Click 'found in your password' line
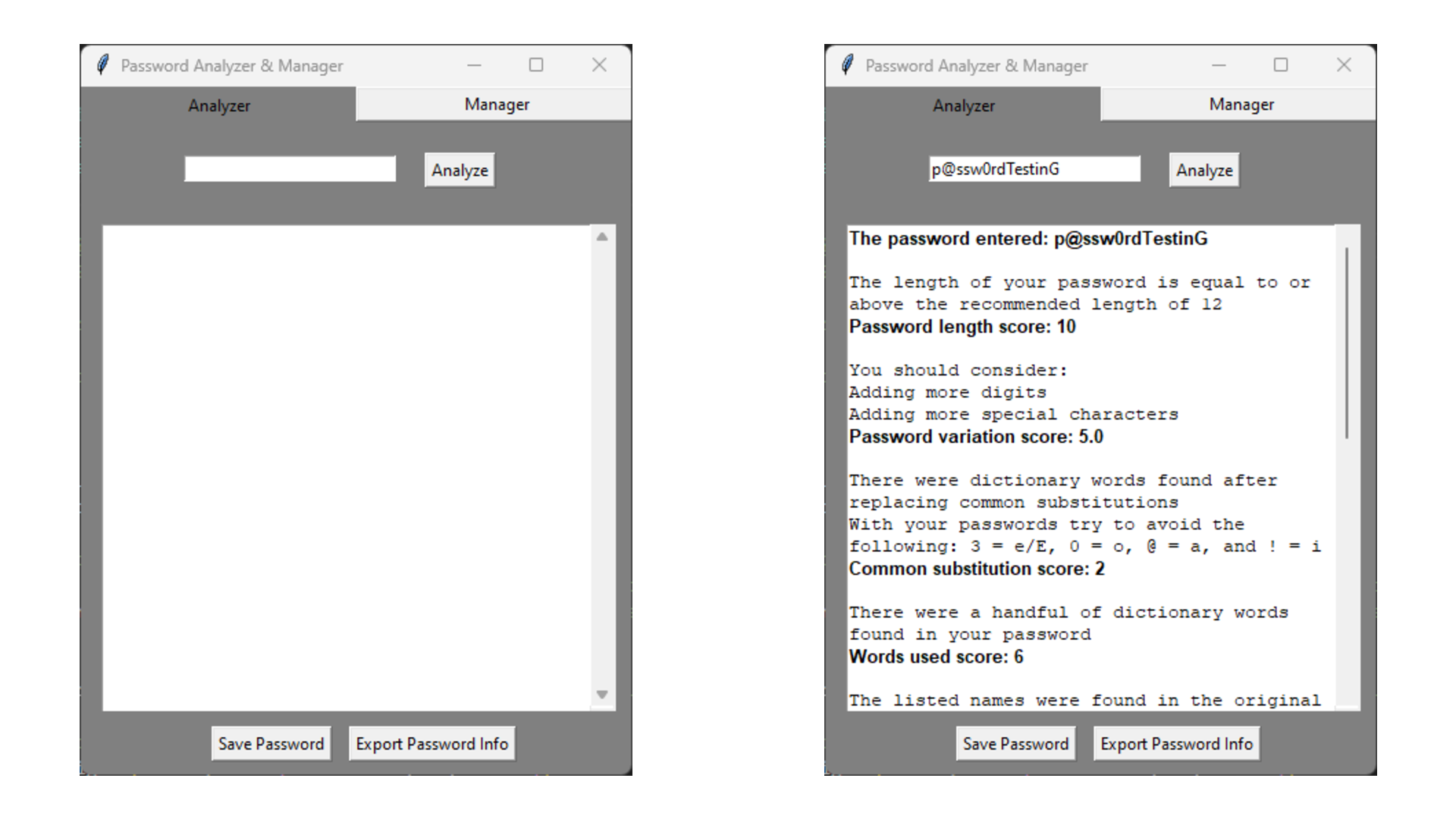1456x819 pixels. pyautogui.click(x=970, y=635)
